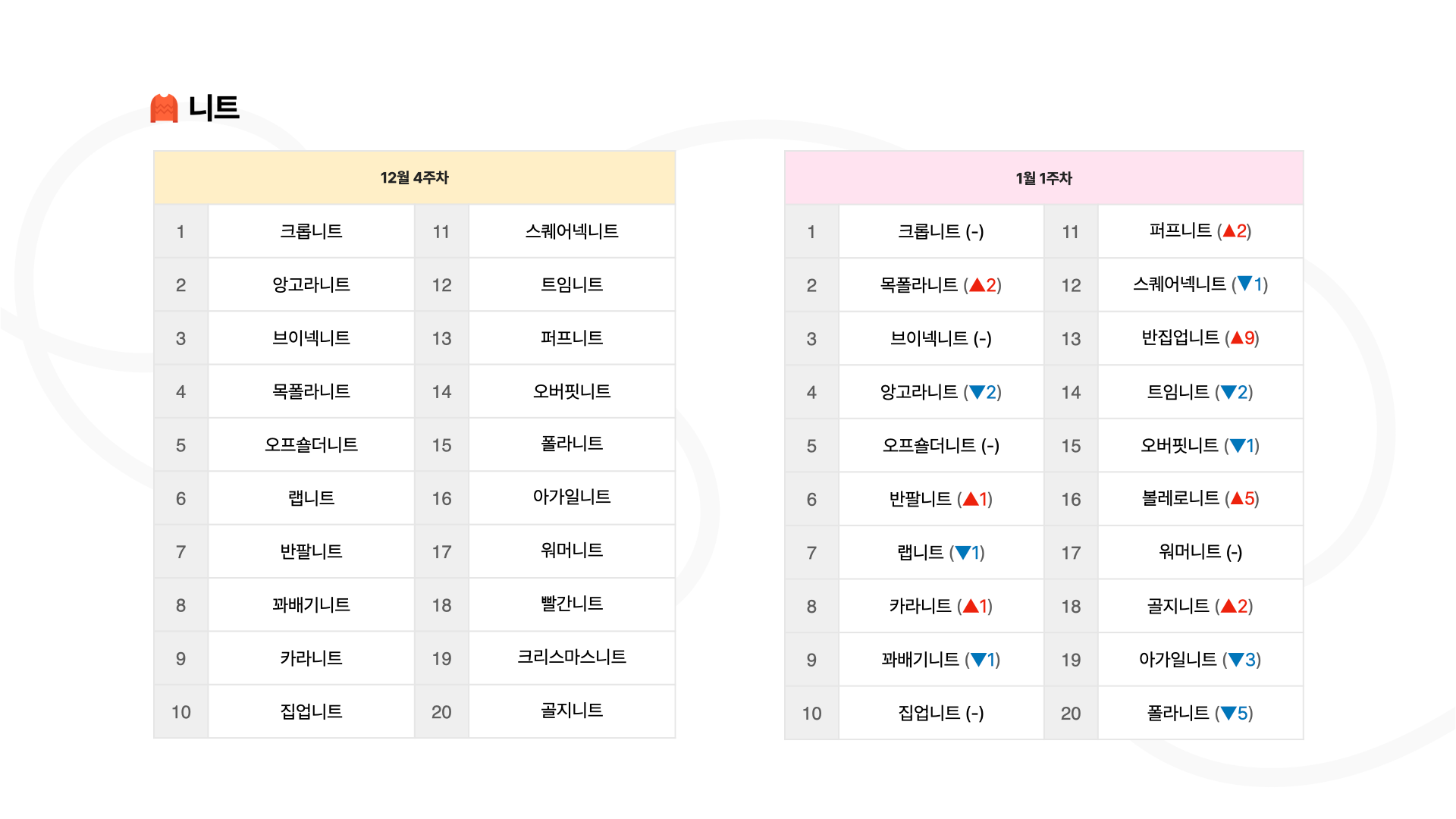This screenshot has height=819, width=1456.
Task: Click the red up arrow beside 목폴라니트
Action: [x=977, y=285]
